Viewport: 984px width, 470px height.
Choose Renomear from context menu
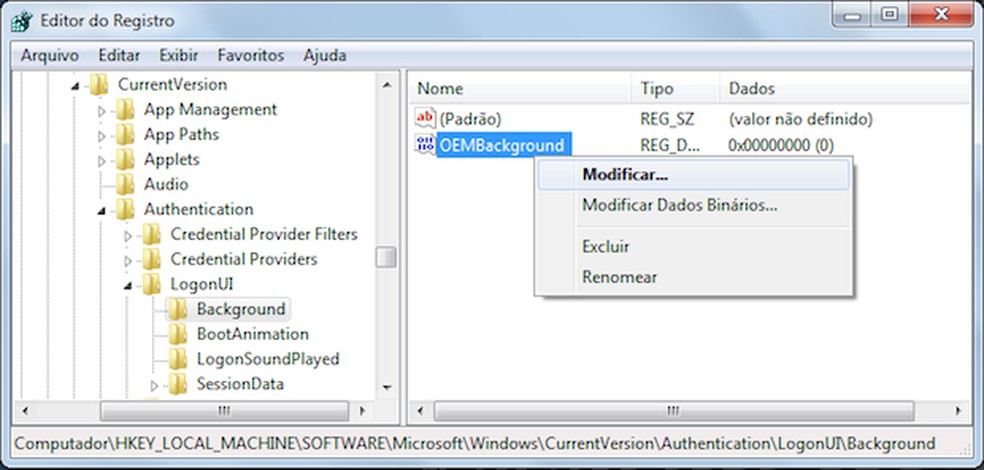tap(693, 277)
